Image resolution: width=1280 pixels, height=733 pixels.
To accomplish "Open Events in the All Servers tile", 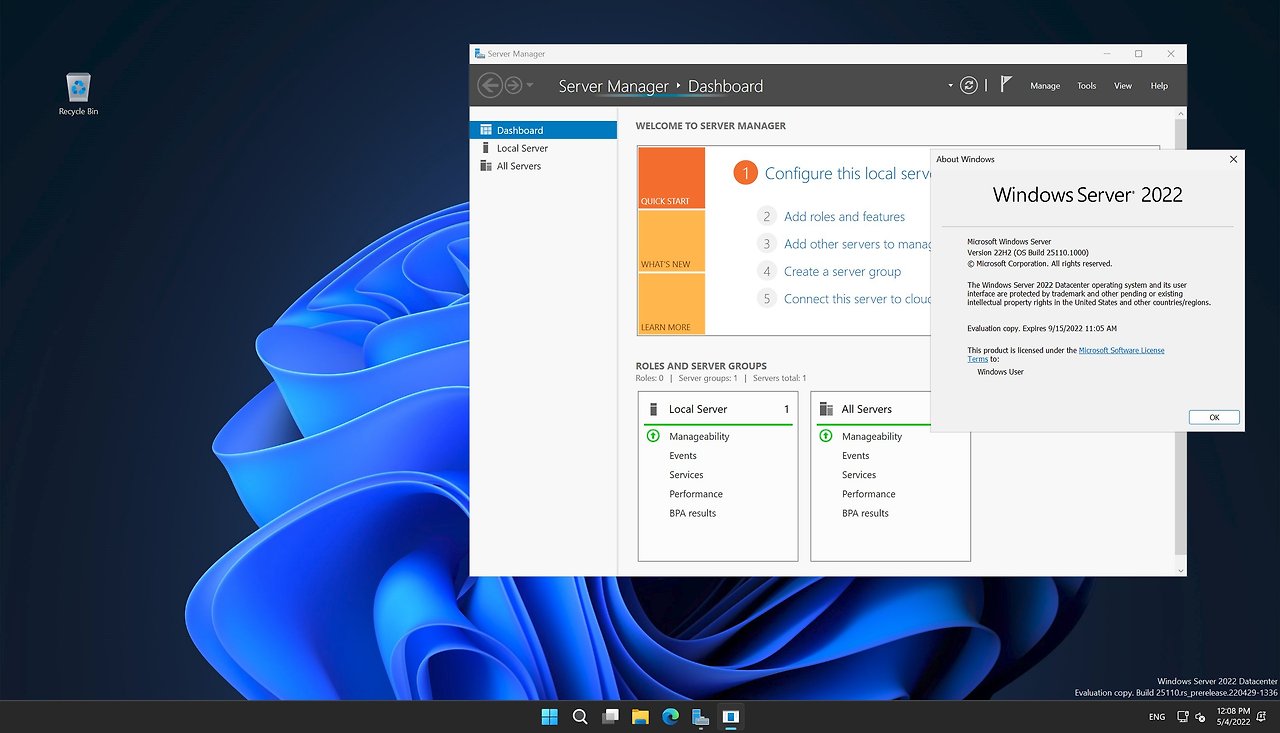I will point(856,456).
